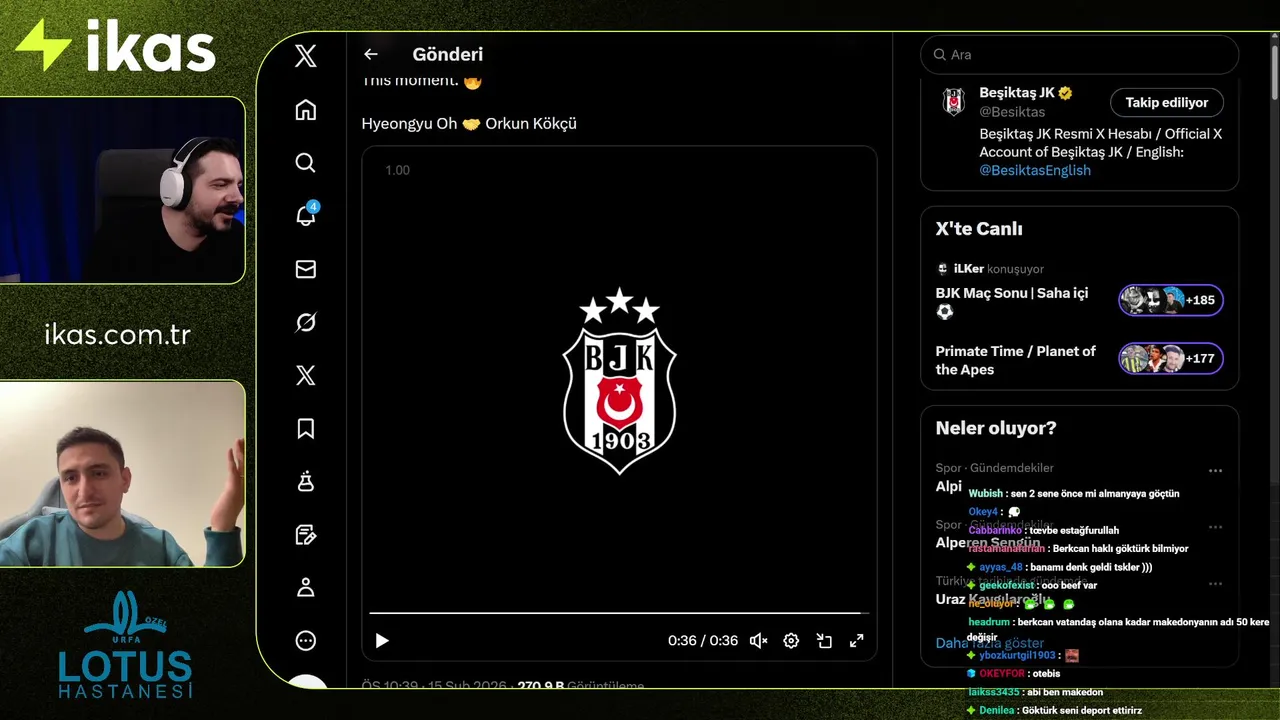Open more options for Uraz Kaygılaroğlu trend
Viewport: 1280px width, 720px height.
(x=1215, y=584)
